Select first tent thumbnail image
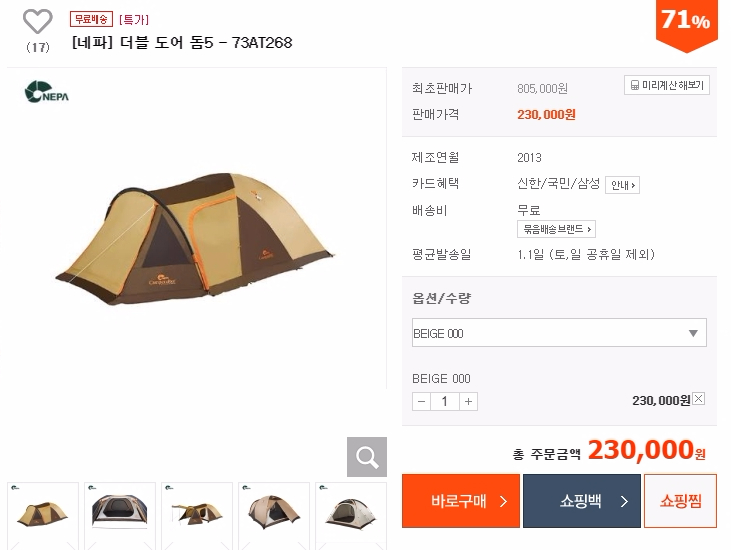The width and height of the screenshot is (731, 550). coord(43,517)
